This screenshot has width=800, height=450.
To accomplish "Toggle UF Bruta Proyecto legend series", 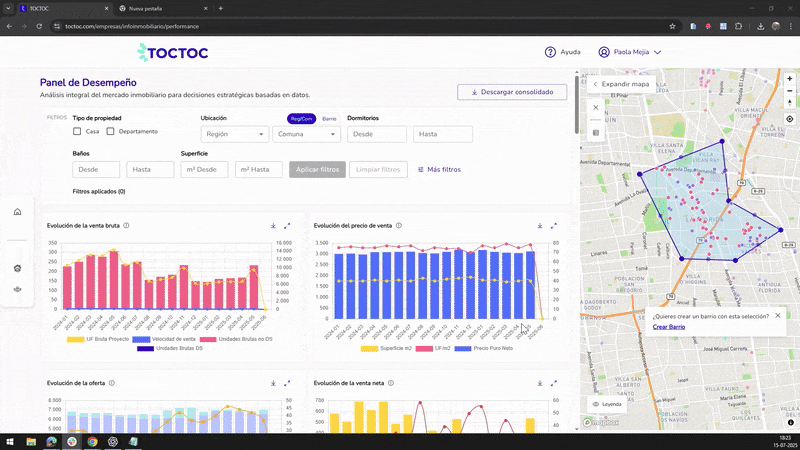I will point(98,339).
